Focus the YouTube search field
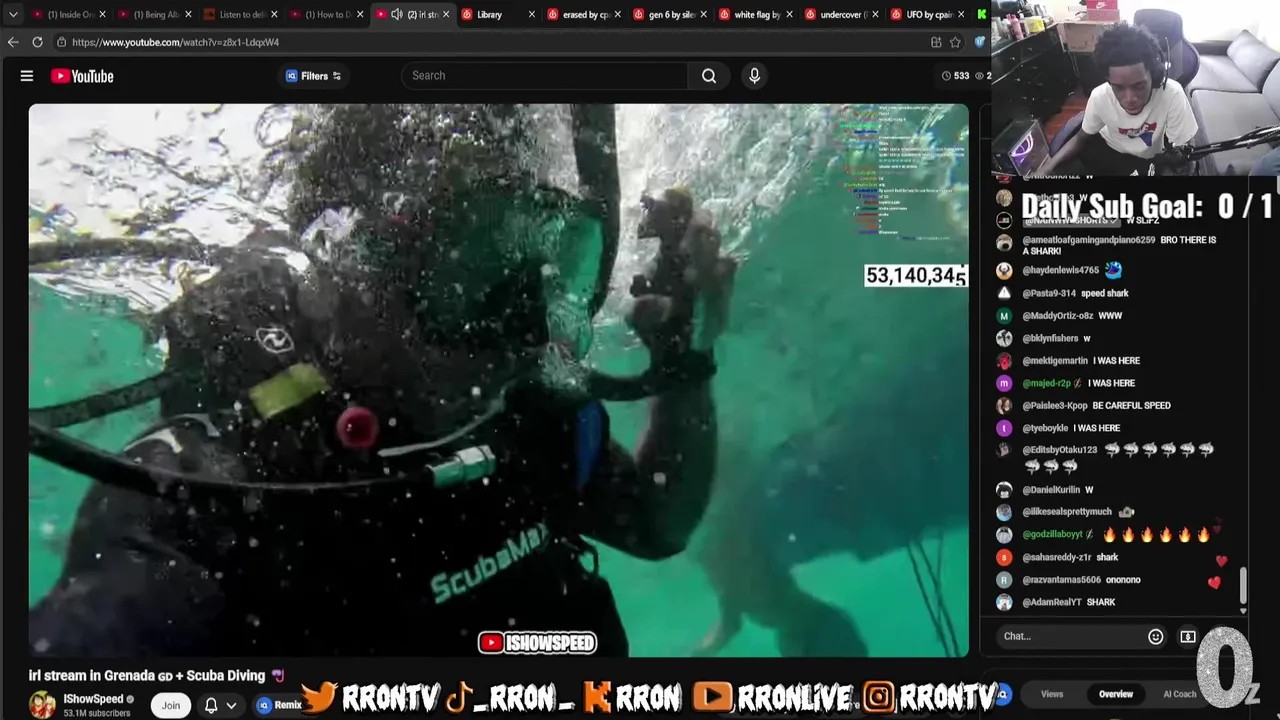 [x=545, y=76]
